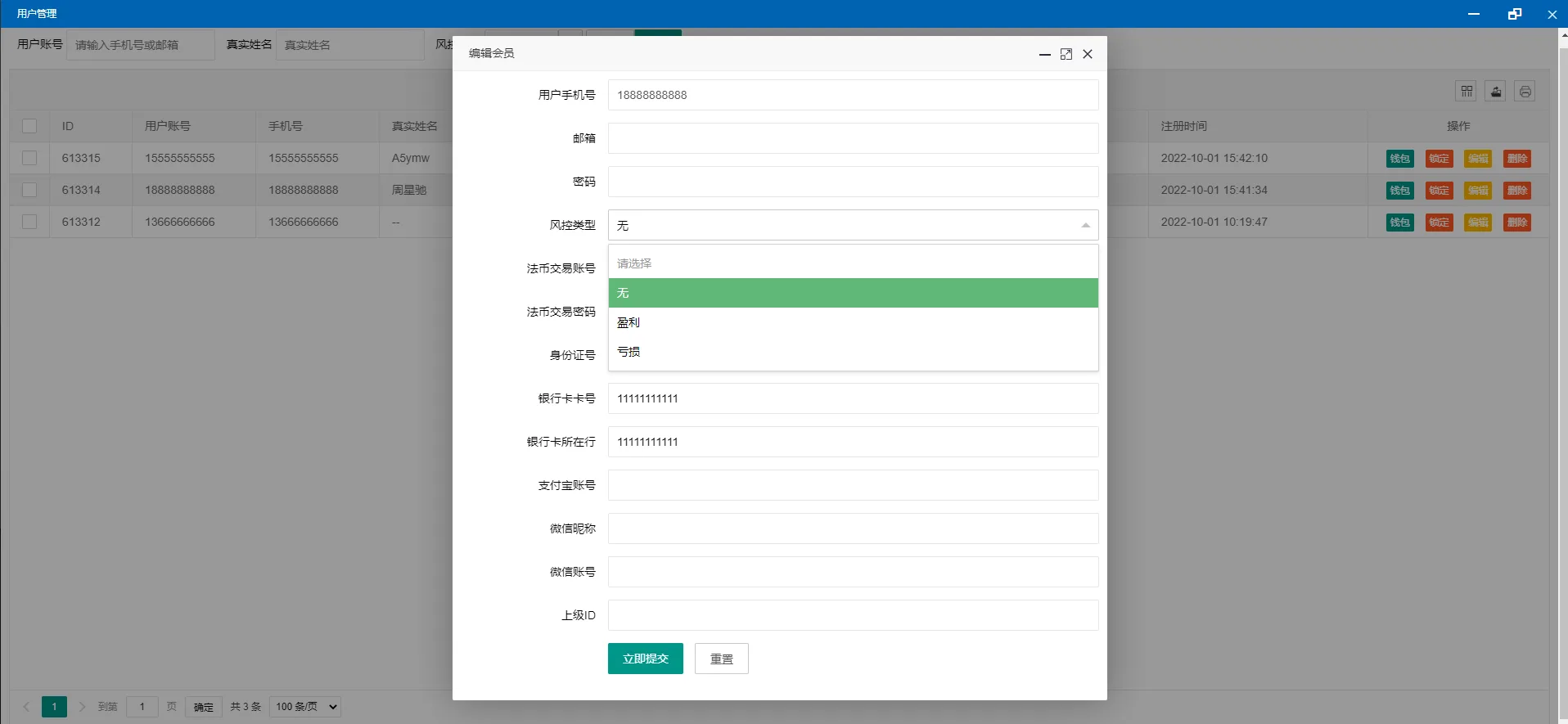Check the row 613315 checkbox
The width and height of the screenshot is (1568, 724).
[29, 158]
